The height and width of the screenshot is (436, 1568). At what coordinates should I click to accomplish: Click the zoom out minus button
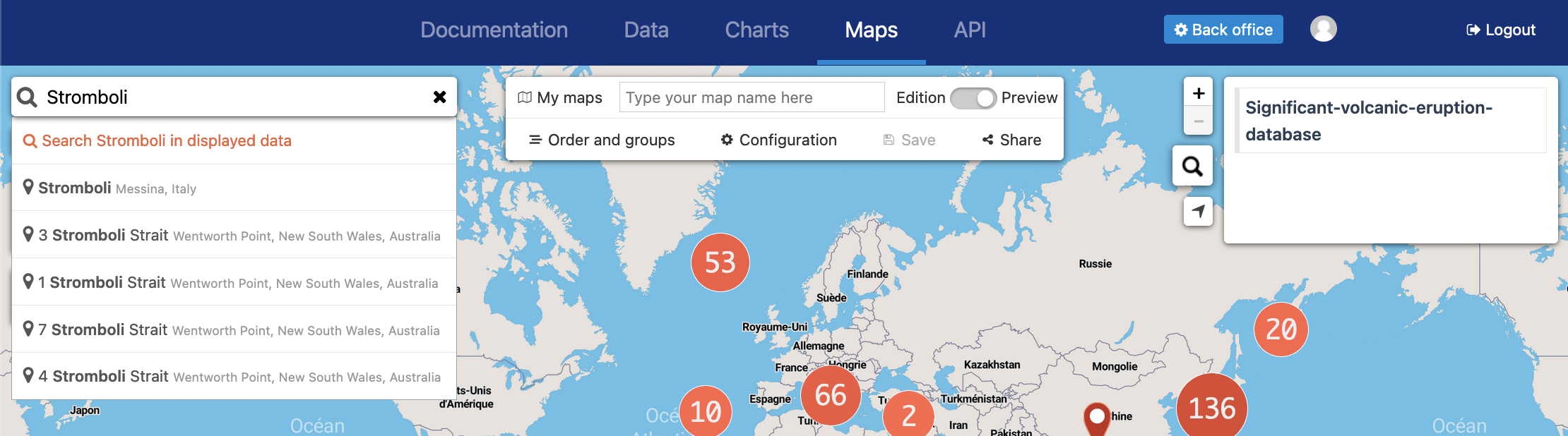[1198, 121]
